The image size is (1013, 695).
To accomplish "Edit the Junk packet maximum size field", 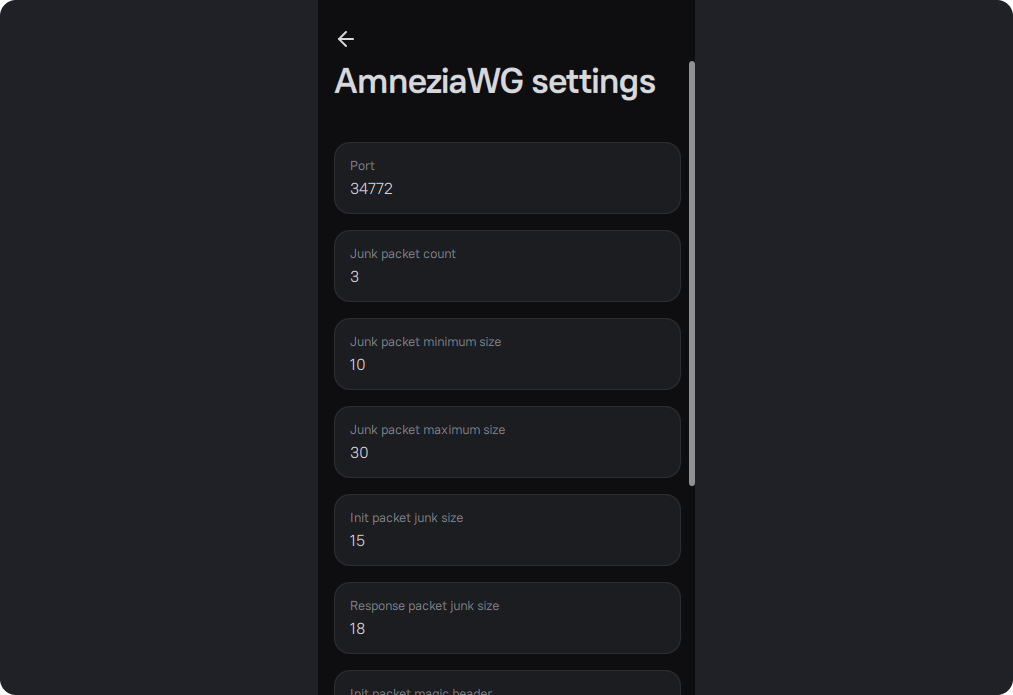I will (507, 442).
